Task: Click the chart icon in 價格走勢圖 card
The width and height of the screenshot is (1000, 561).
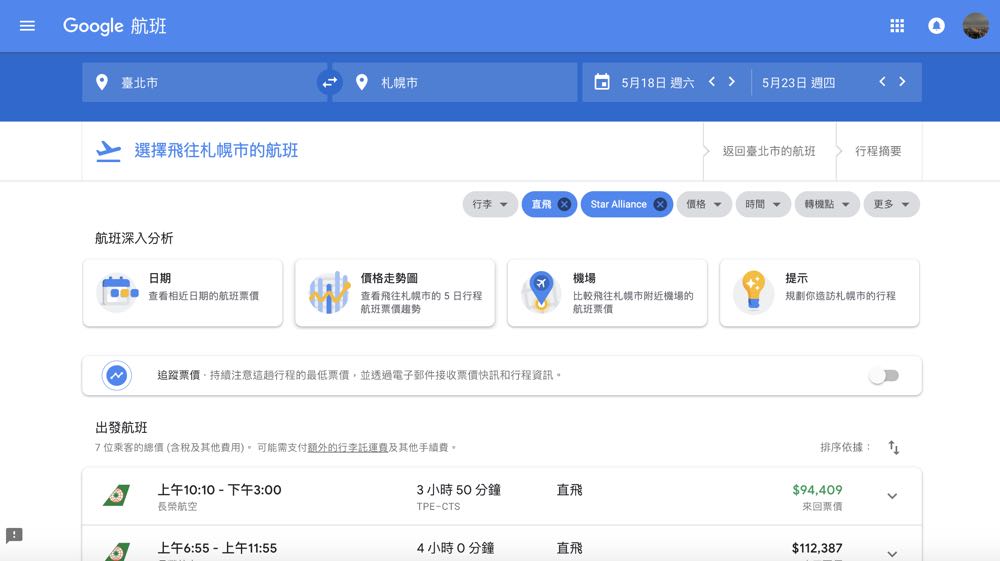Action: 329,293
